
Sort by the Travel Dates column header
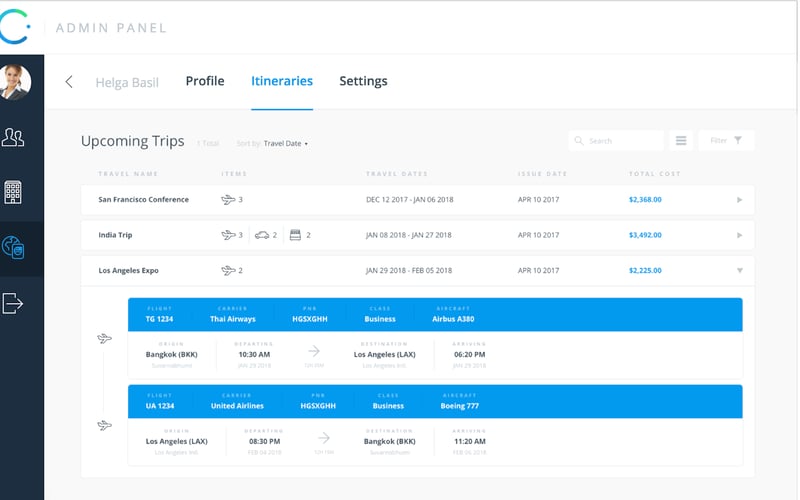tap(397, 174)
